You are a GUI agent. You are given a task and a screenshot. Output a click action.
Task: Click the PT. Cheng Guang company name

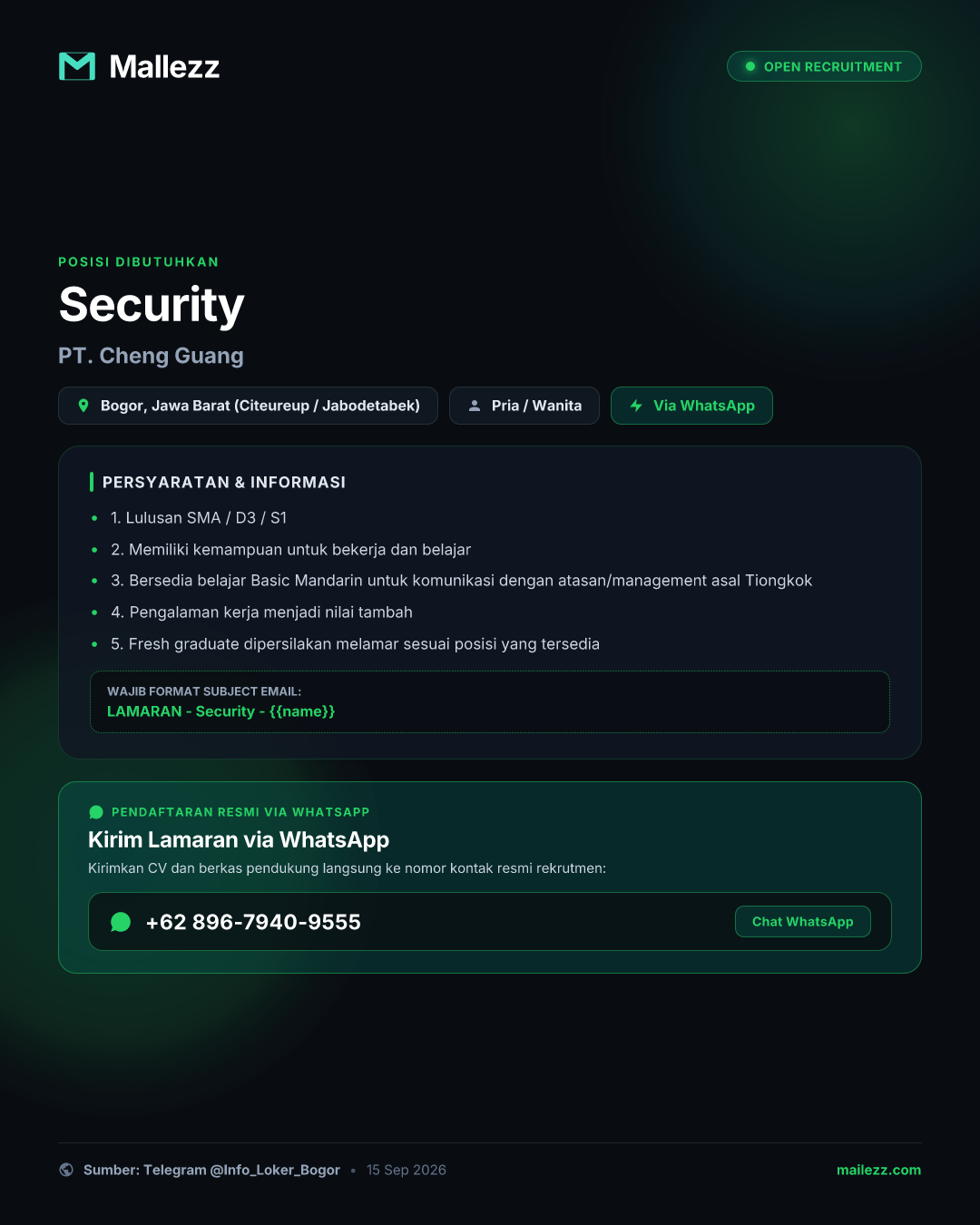pos(151,356)
